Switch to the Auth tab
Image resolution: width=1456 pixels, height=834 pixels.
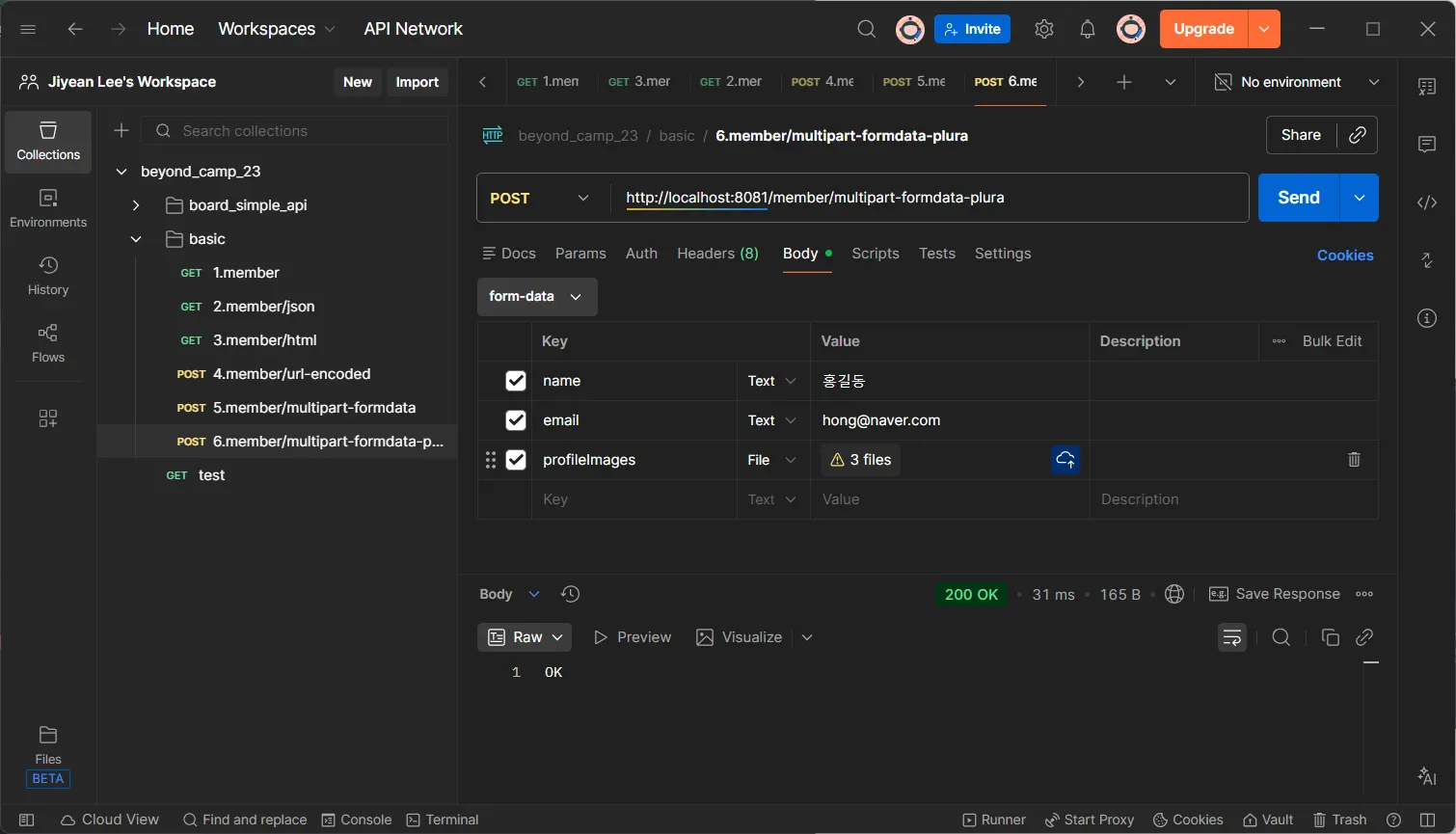pos(641,254)
